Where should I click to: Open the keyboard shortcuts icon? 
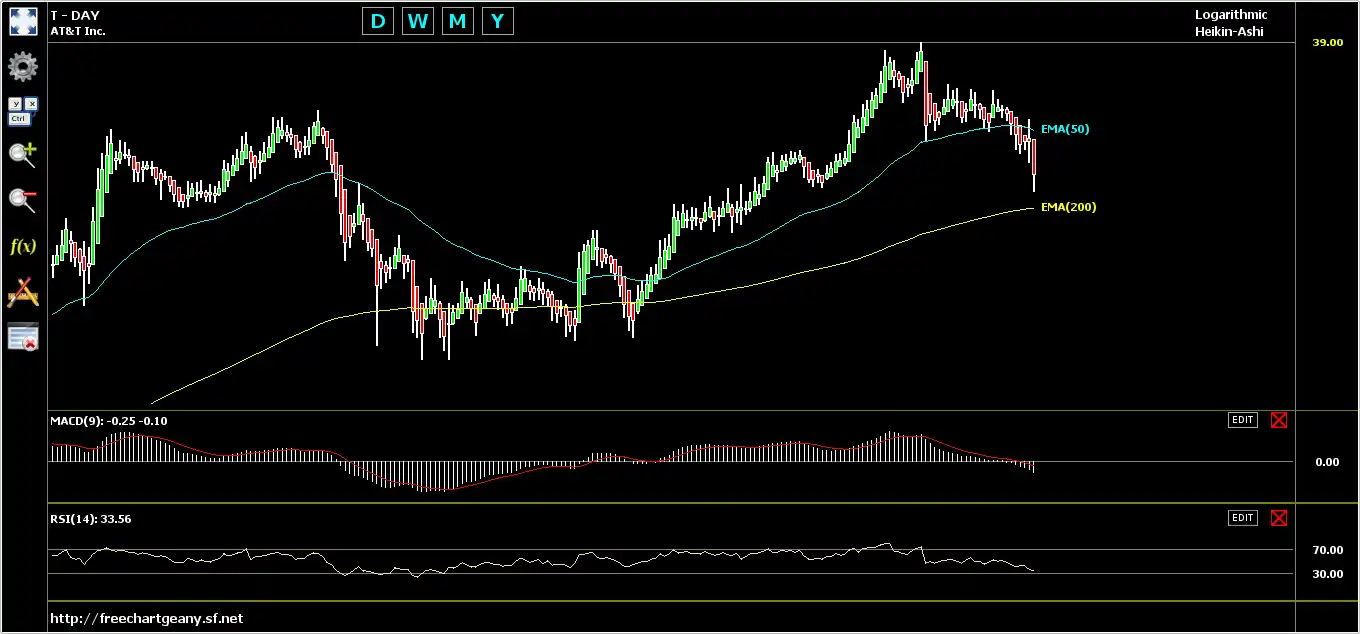click(23, 111)
